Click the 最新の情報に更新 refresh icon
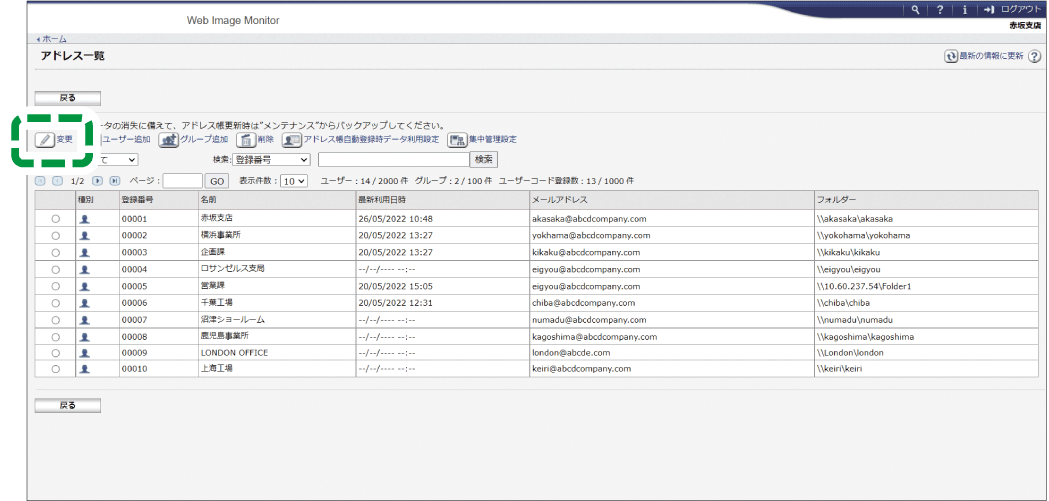 951,57
